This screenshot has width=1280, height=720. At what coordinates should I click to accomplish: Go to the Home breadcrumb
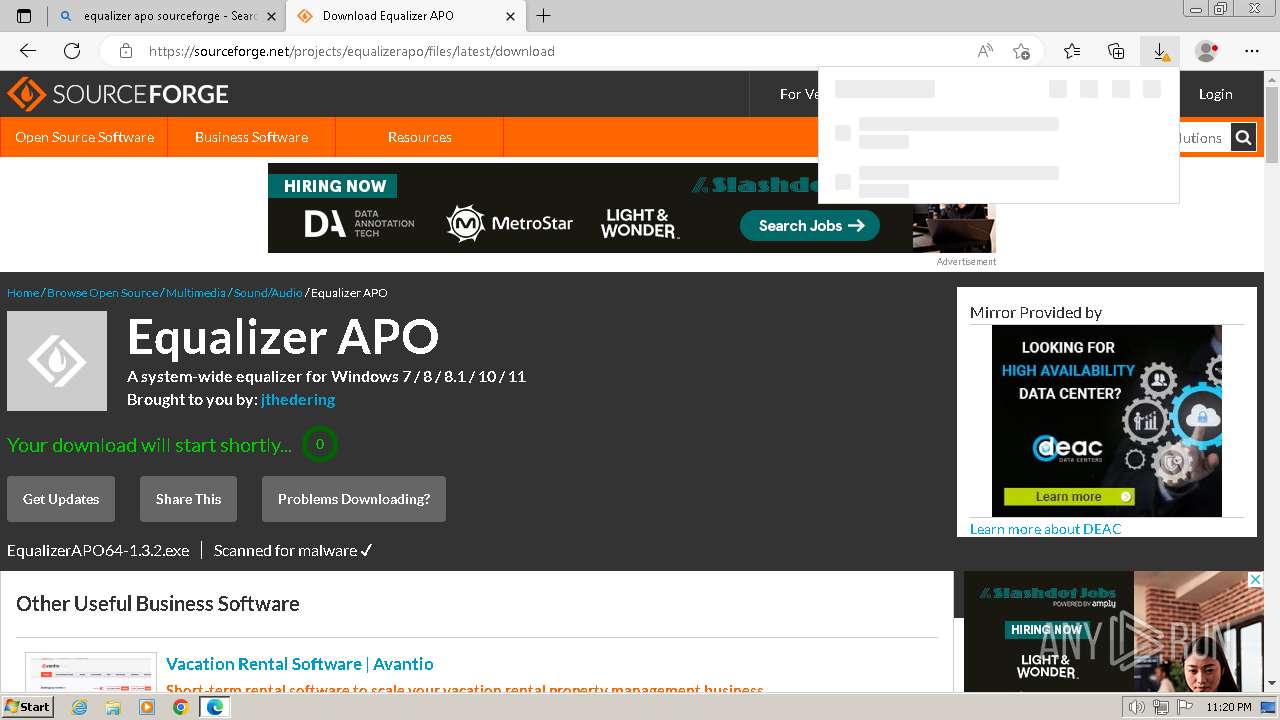(x=23, y=293)
